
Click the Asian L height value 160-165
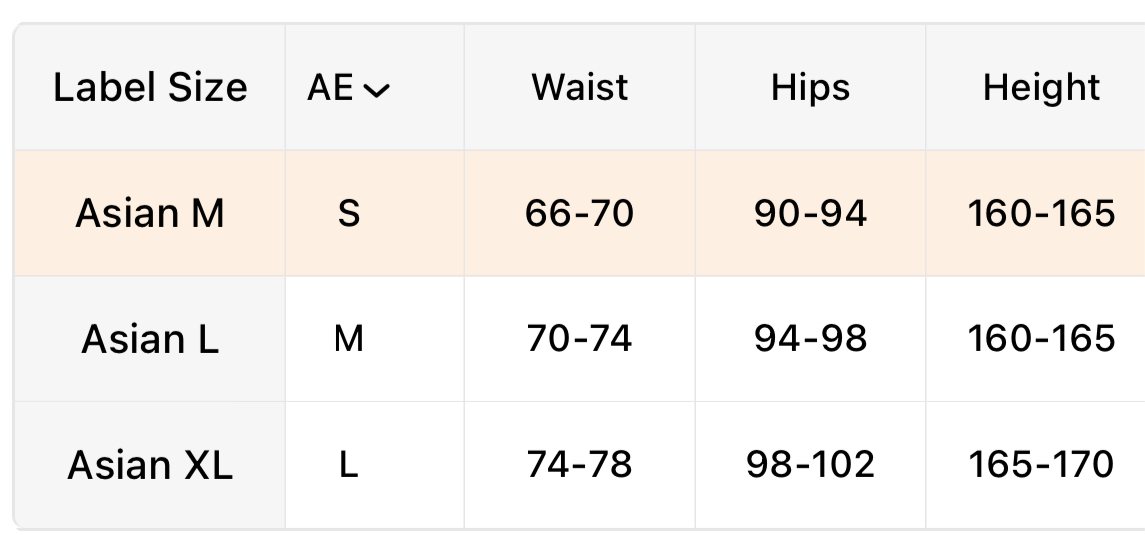coord(1041,339)
